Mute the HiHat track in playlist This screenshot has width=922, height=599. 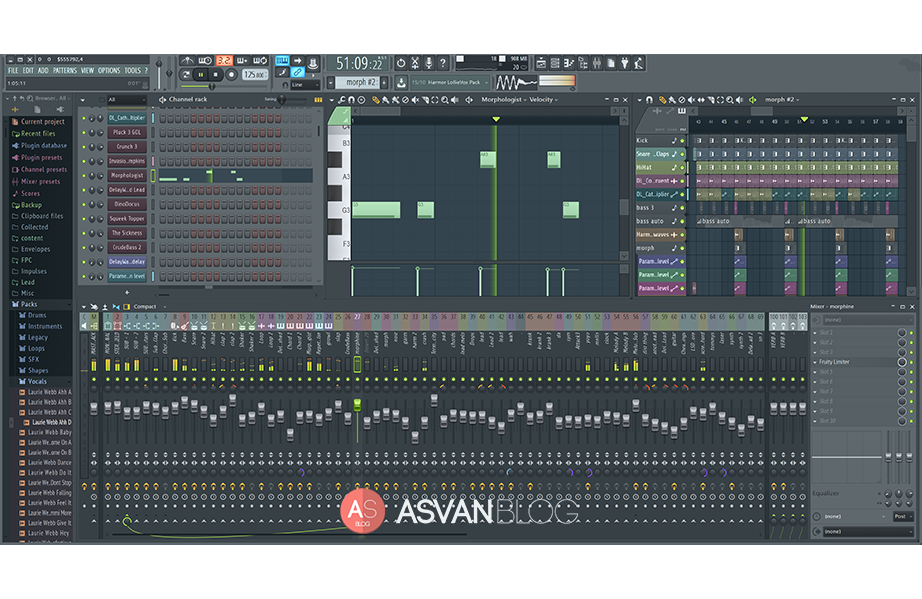click(683, 168)
